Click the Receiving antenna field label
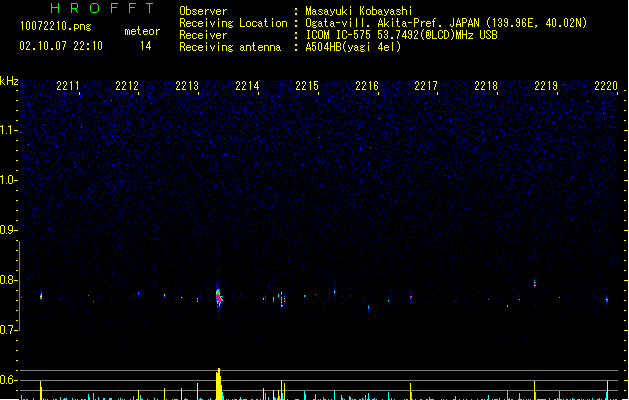Screen dimensions: 629x400 [230, 47]
